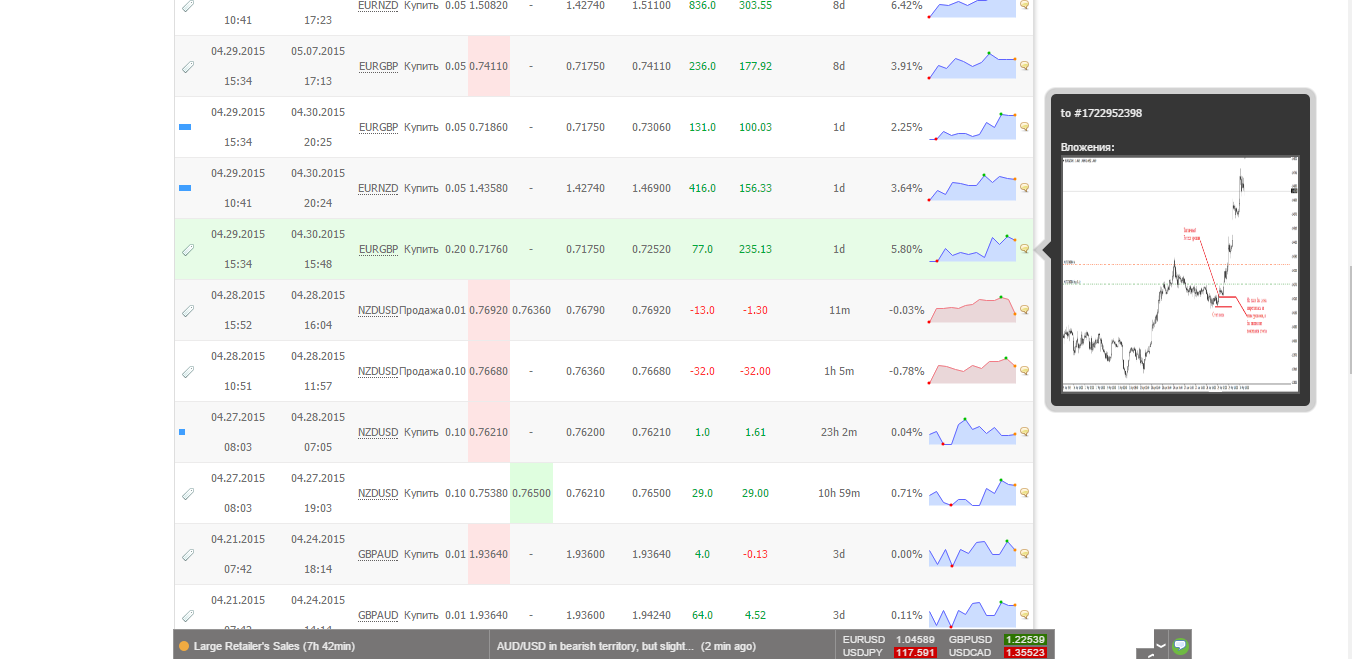Open the comment bubble on the -0.03% row
The height and width of the screenshot is (659, 1352).
pos(1024,310)
